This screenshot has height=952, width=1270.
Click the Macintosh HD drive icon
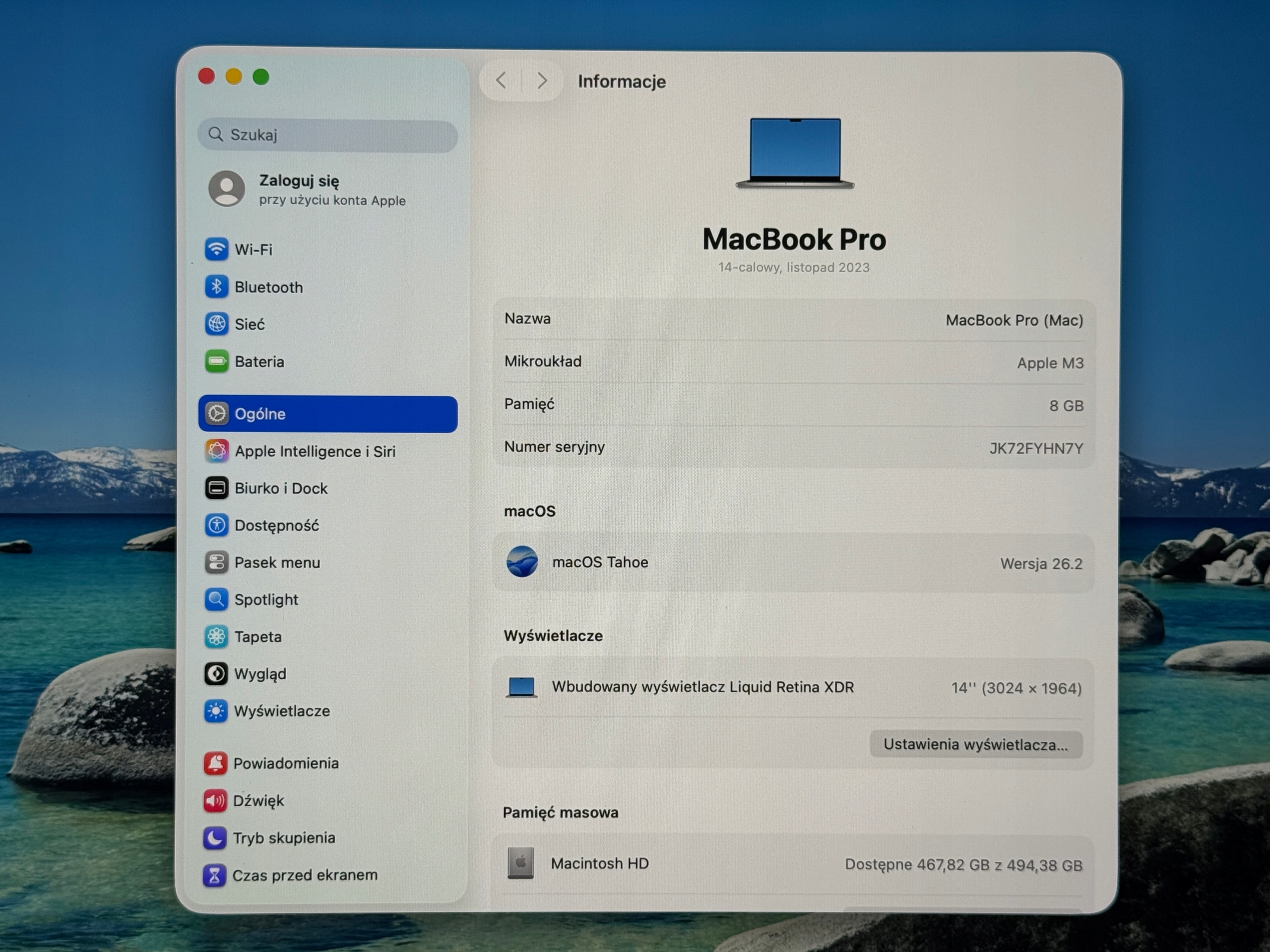coord(521,863)
